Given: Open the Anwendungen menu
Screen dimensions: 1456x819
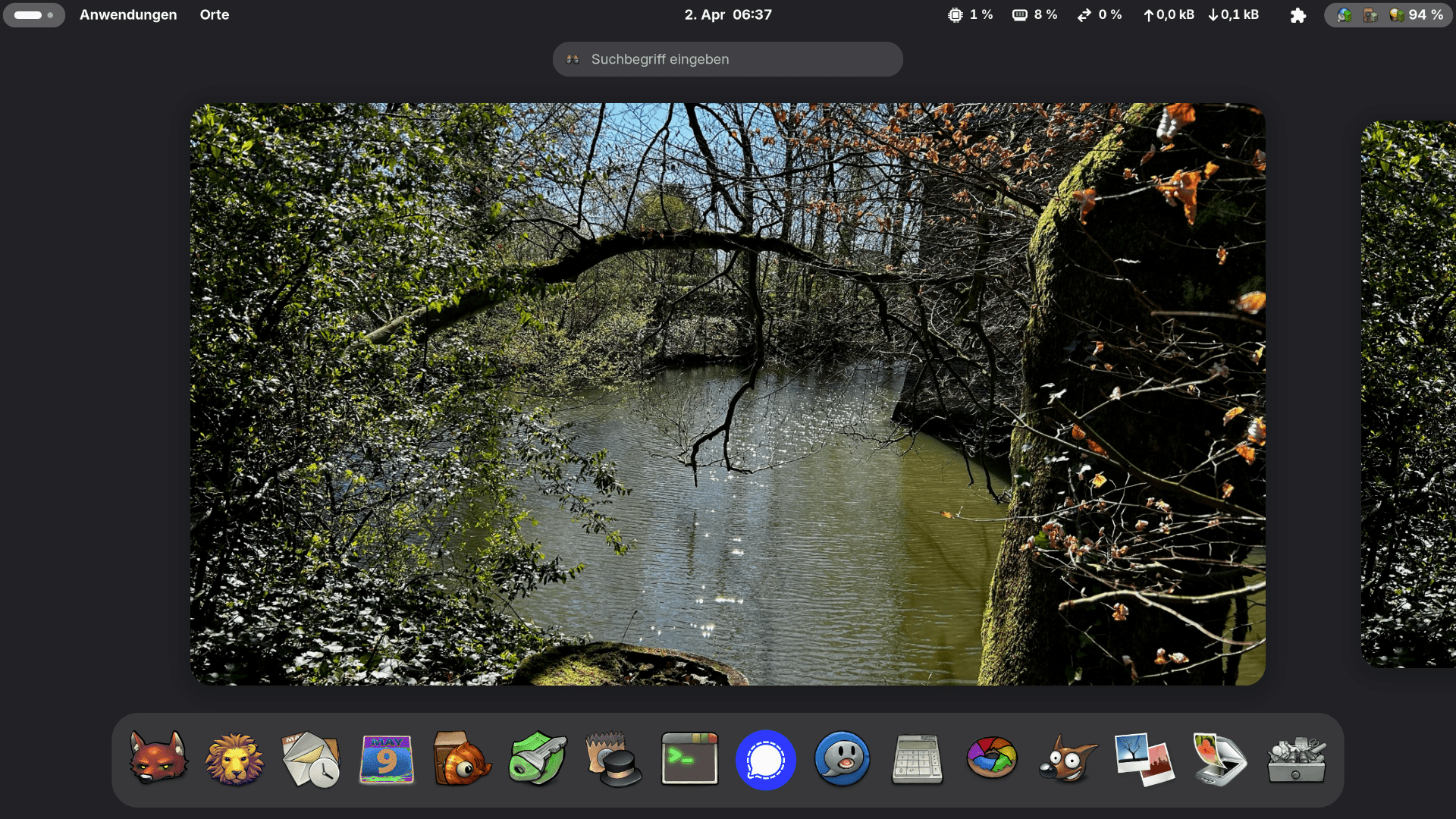Looking at the screenshot, I should coord(128,14).
